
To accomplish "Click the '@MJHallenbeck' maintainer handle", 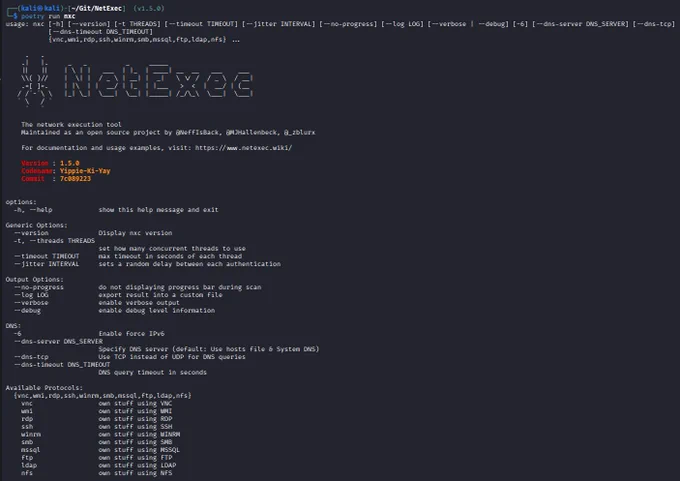I will [251, 132].
